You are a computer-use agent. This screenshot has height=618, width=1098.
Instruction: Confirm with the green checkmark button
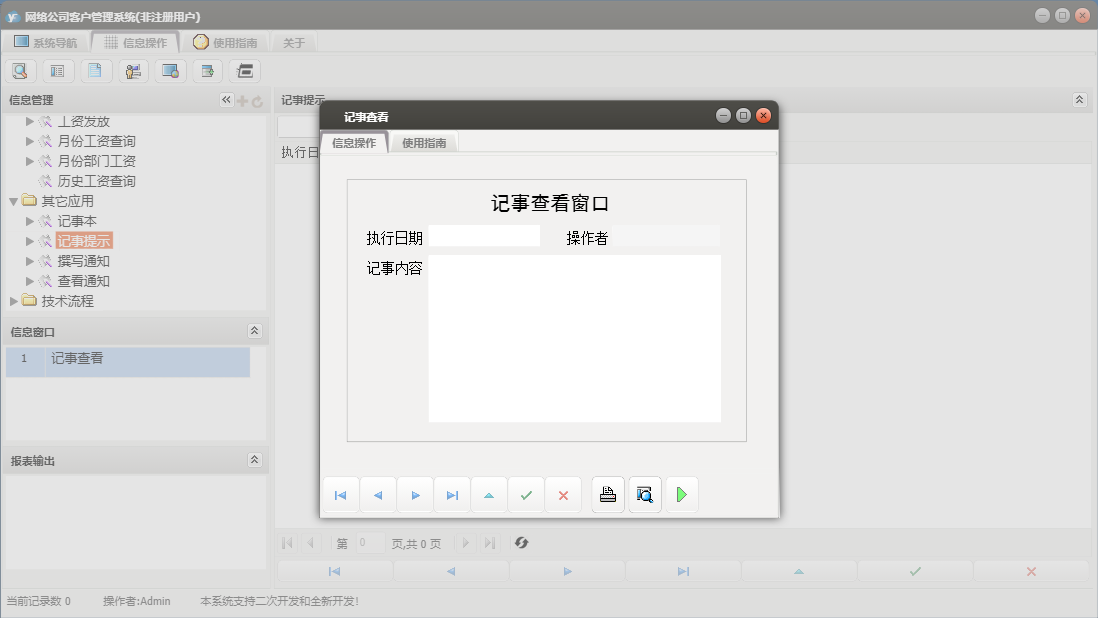coord(526,494)
